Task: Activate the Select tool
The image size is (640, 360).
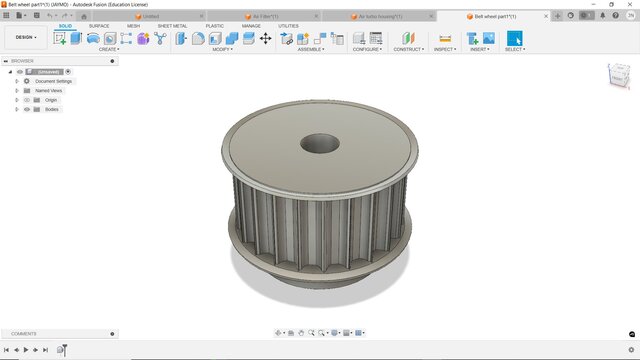Action: (x=515, y=38)
